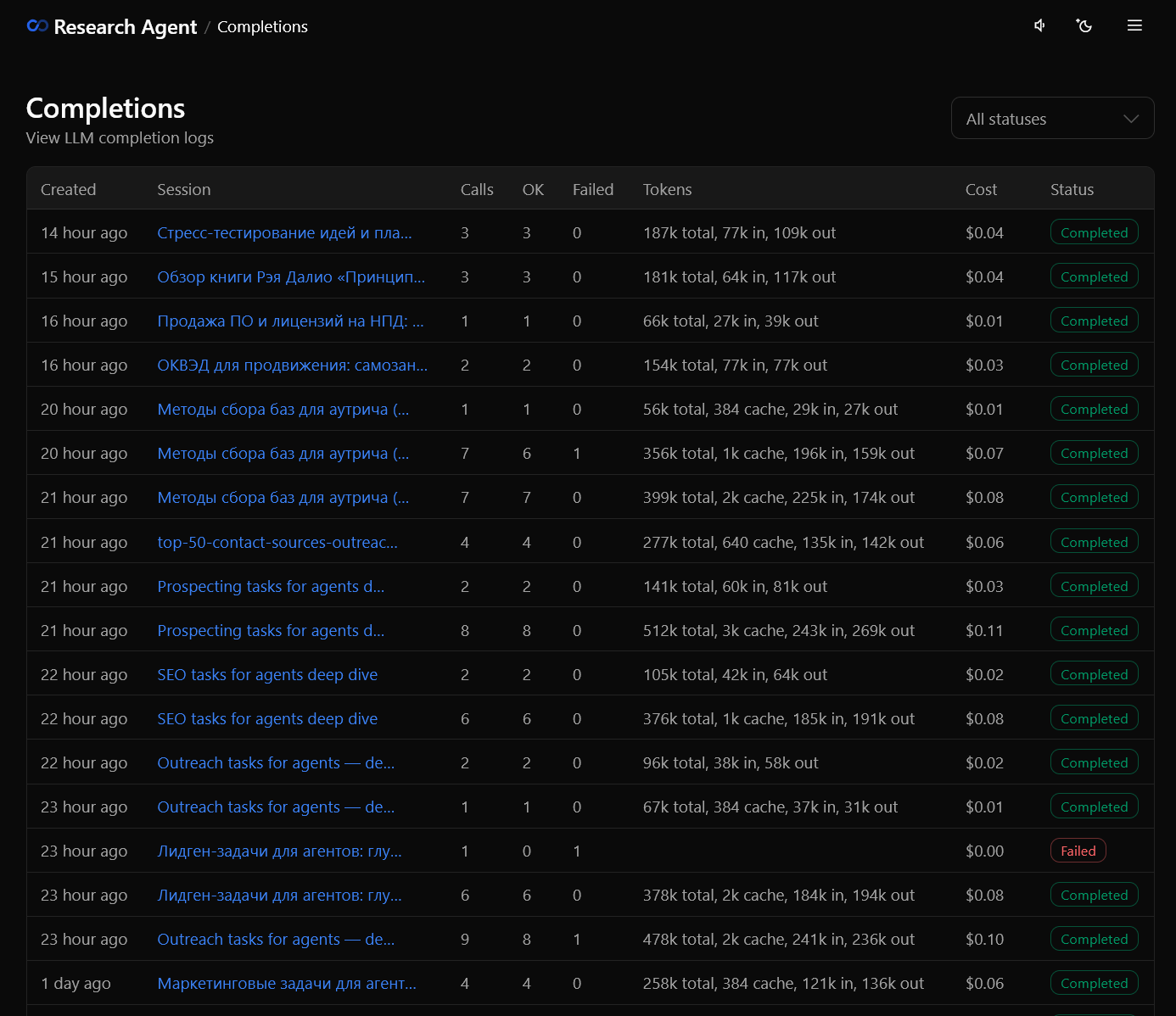Select the '105k total, 42k in, 64k out' cell

735,675
